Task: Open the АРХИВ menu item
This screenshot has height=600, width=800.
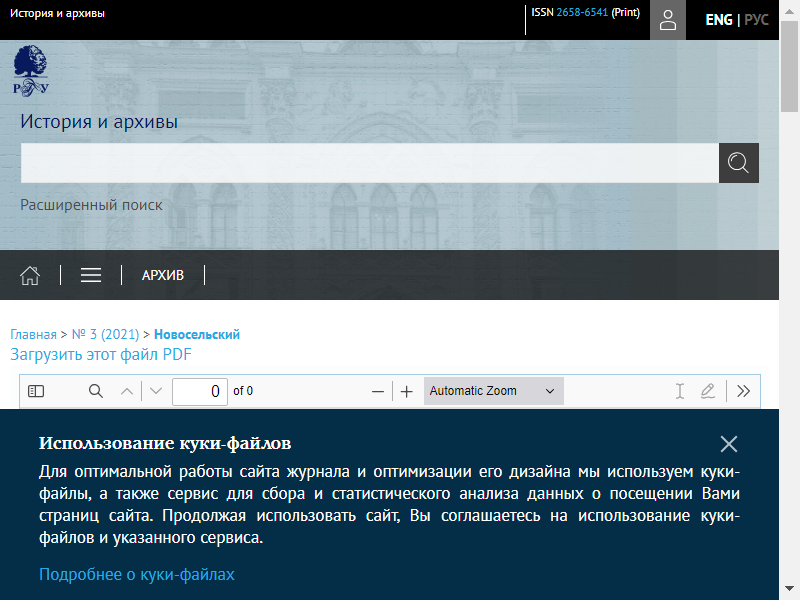Action: (163, 276)
